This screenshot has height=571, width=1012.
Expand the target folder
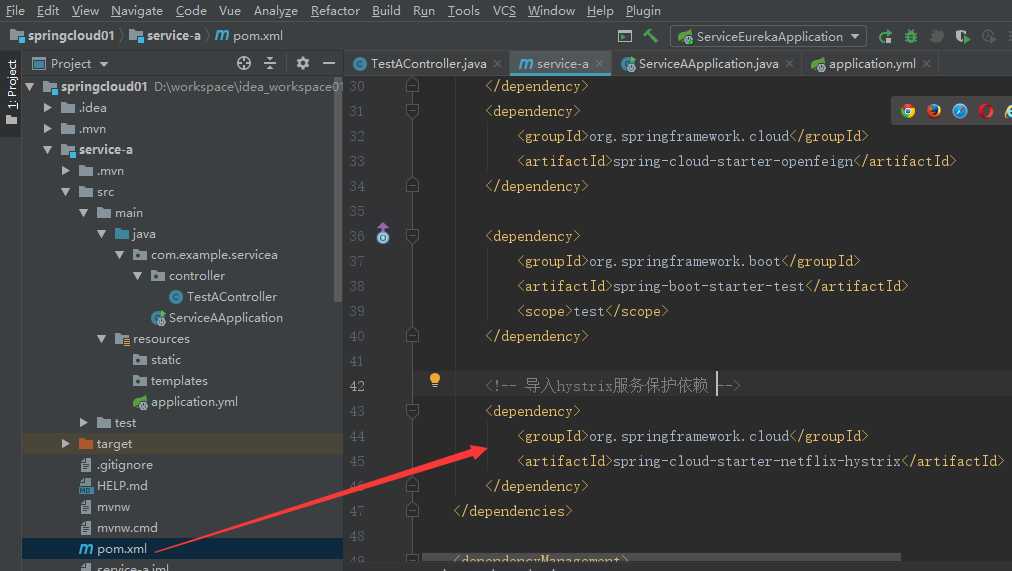click(65, 444)
